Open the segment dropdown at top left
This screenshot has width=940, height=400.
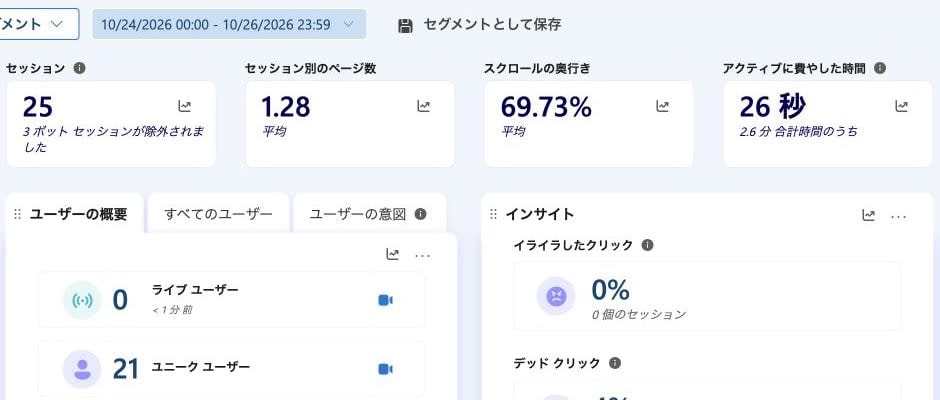pyautogui.click(x=38, y=24)
